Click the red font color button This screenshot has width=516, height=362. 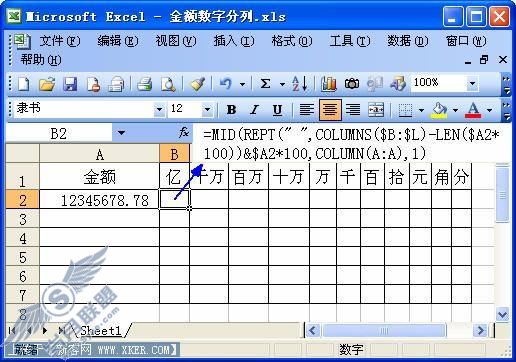click(473, 110)
